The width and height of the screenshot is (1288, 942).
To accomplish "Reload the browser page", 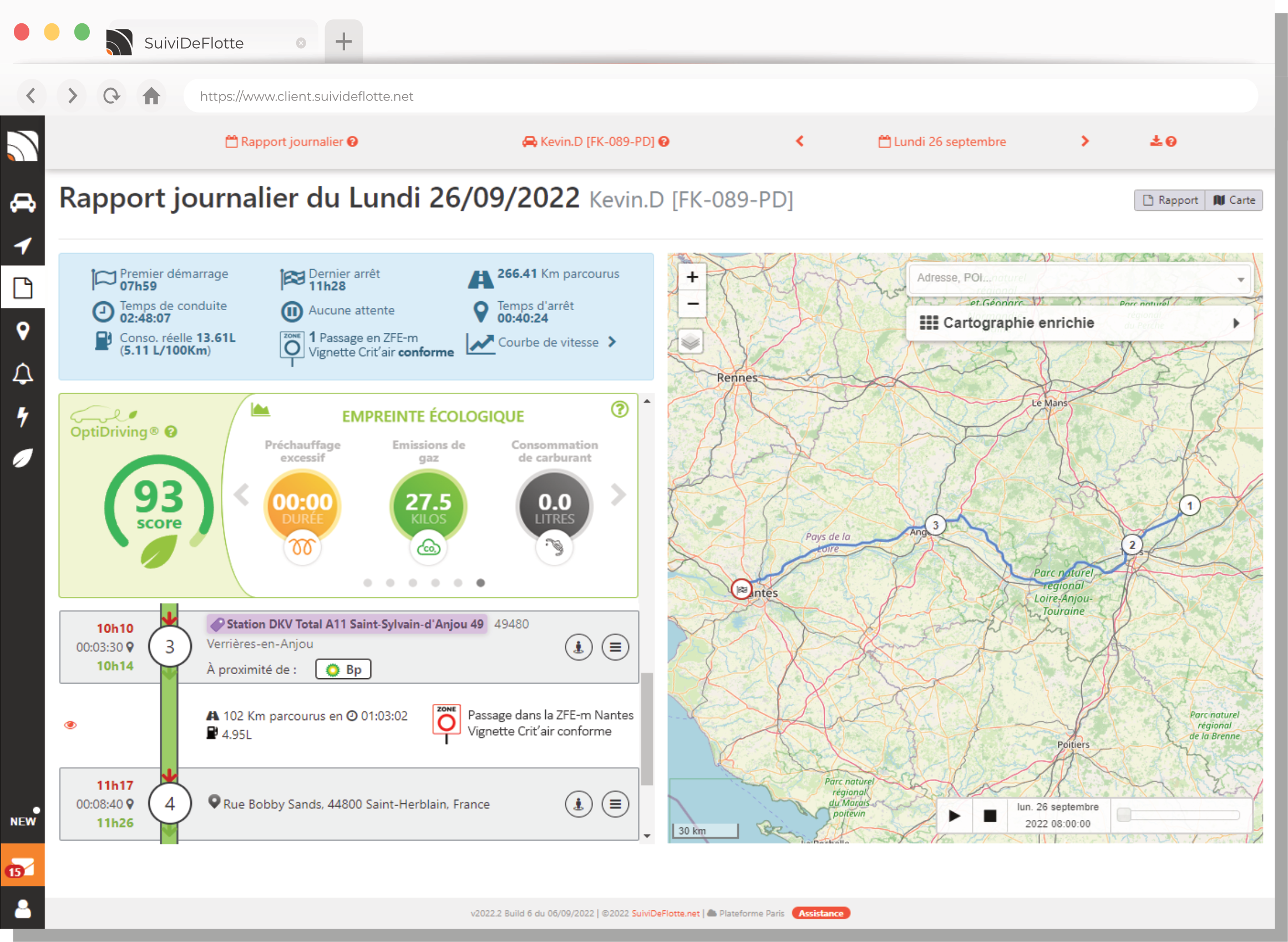I will click(111, 95).
